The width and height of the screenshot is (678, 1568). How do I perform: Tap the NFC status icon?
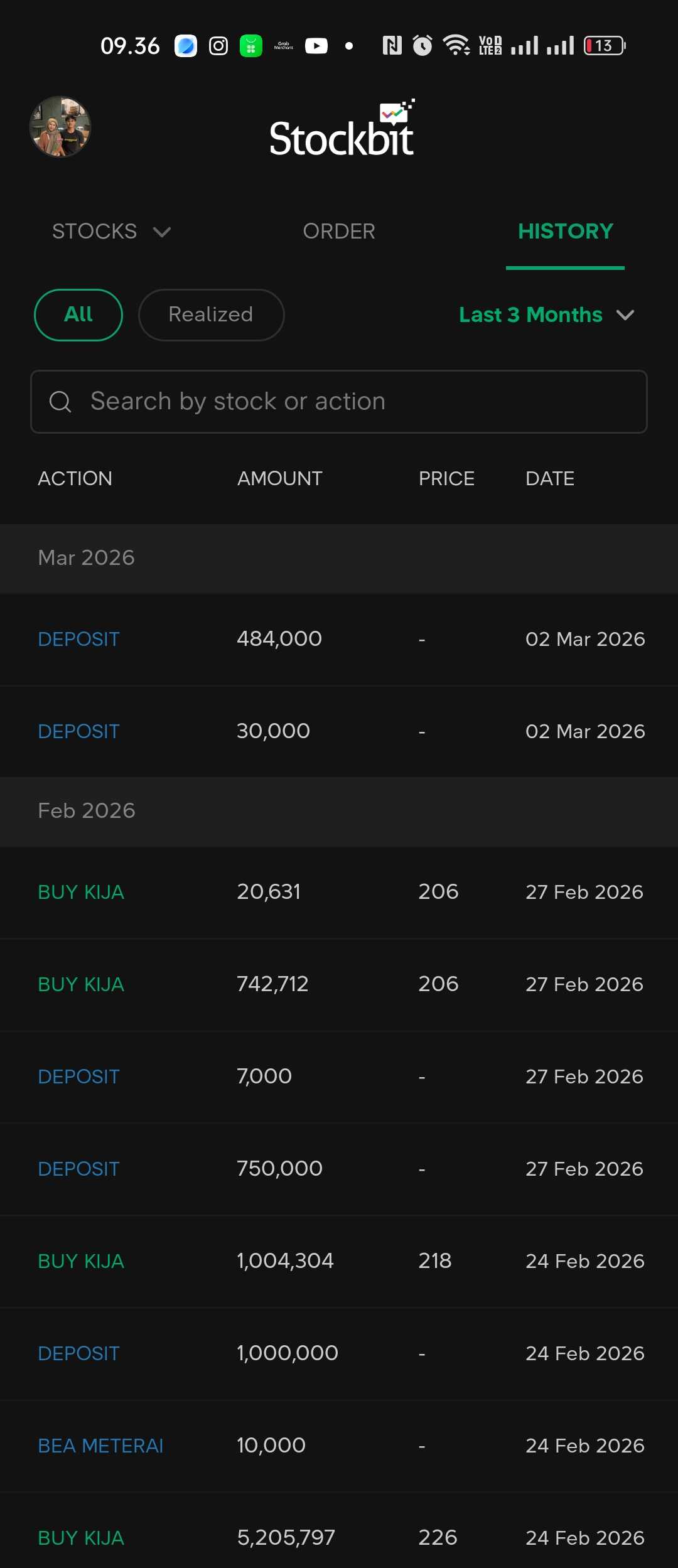(x=392, y=45)
